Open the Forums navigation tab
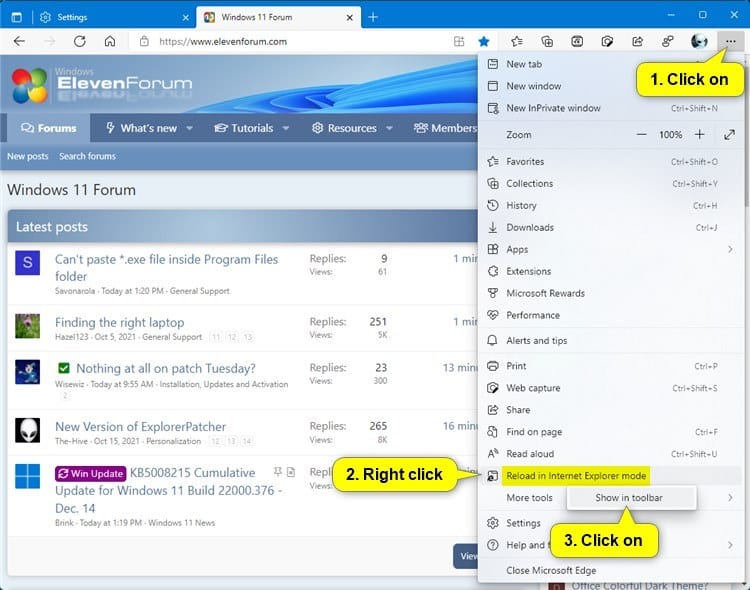 click(x=48, y=128)
